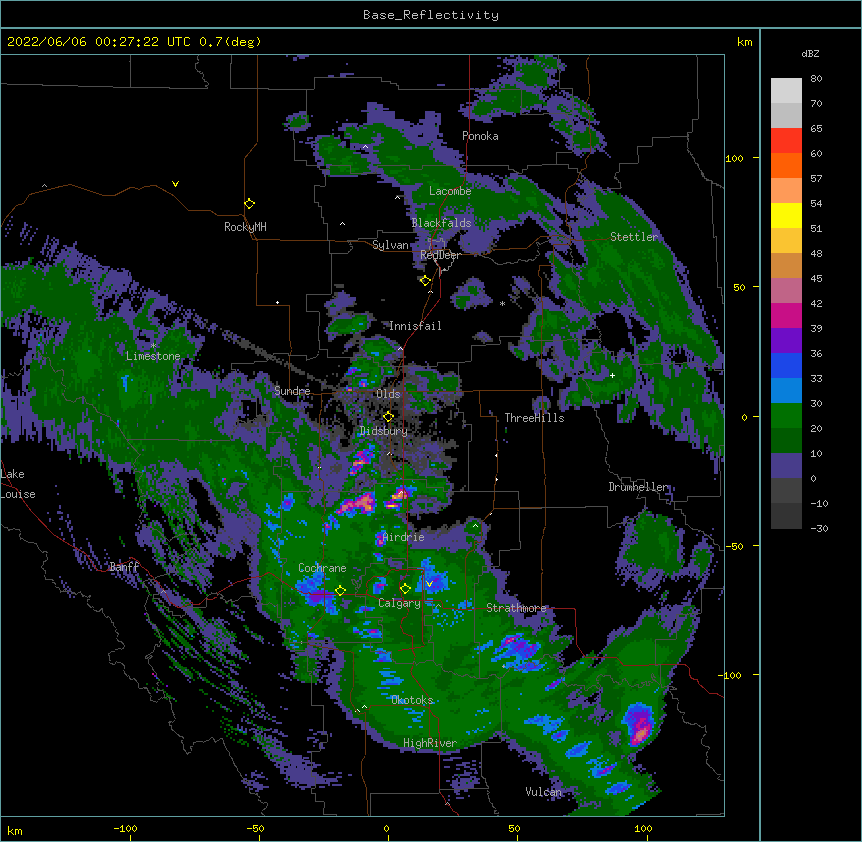Select the white plus marker southeast of Stettler
The width and height of the screenshot is (862, 842).
[x=612, y=375]
